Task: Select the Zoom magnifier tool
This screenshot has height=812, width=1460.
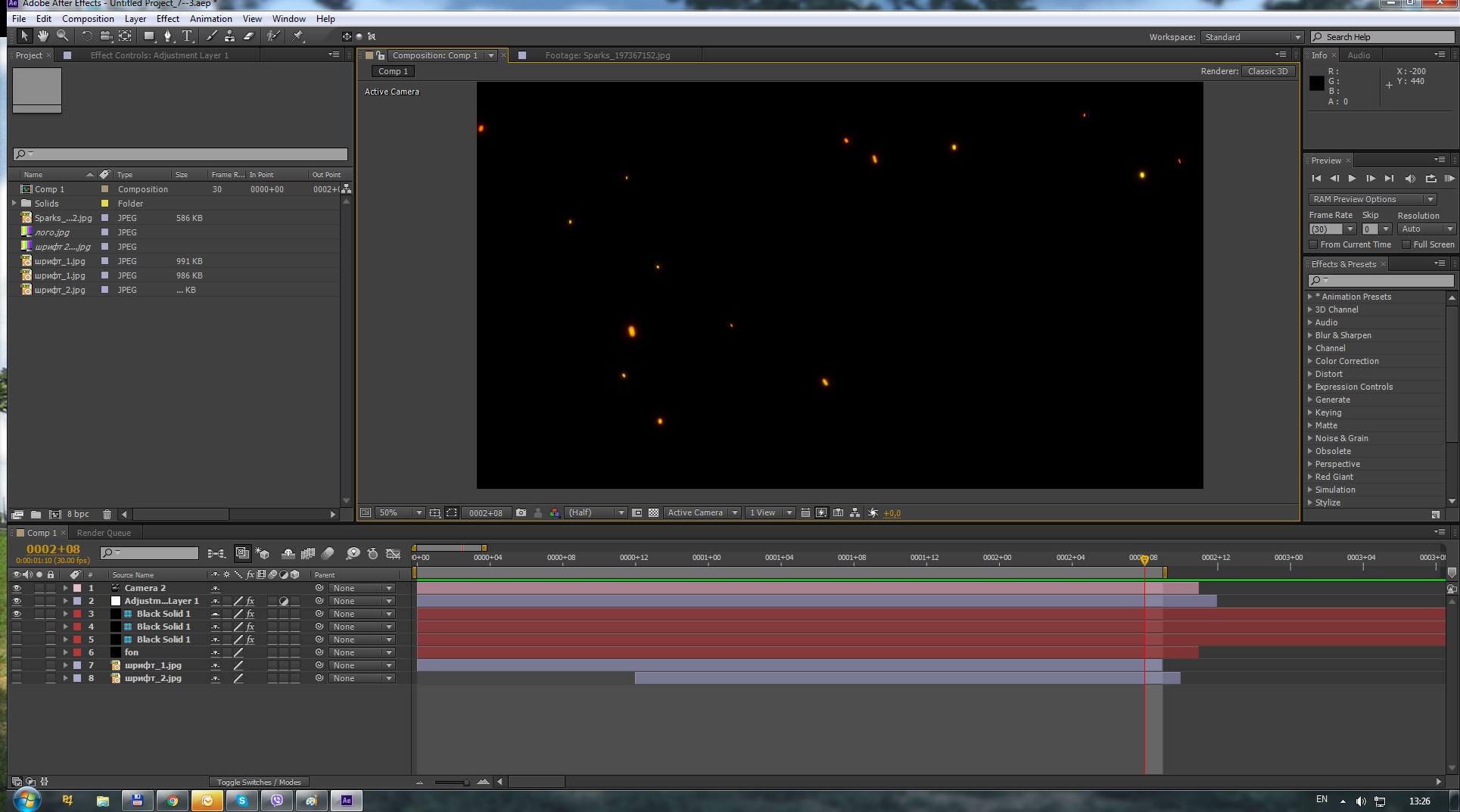Action: coord(62,36)
